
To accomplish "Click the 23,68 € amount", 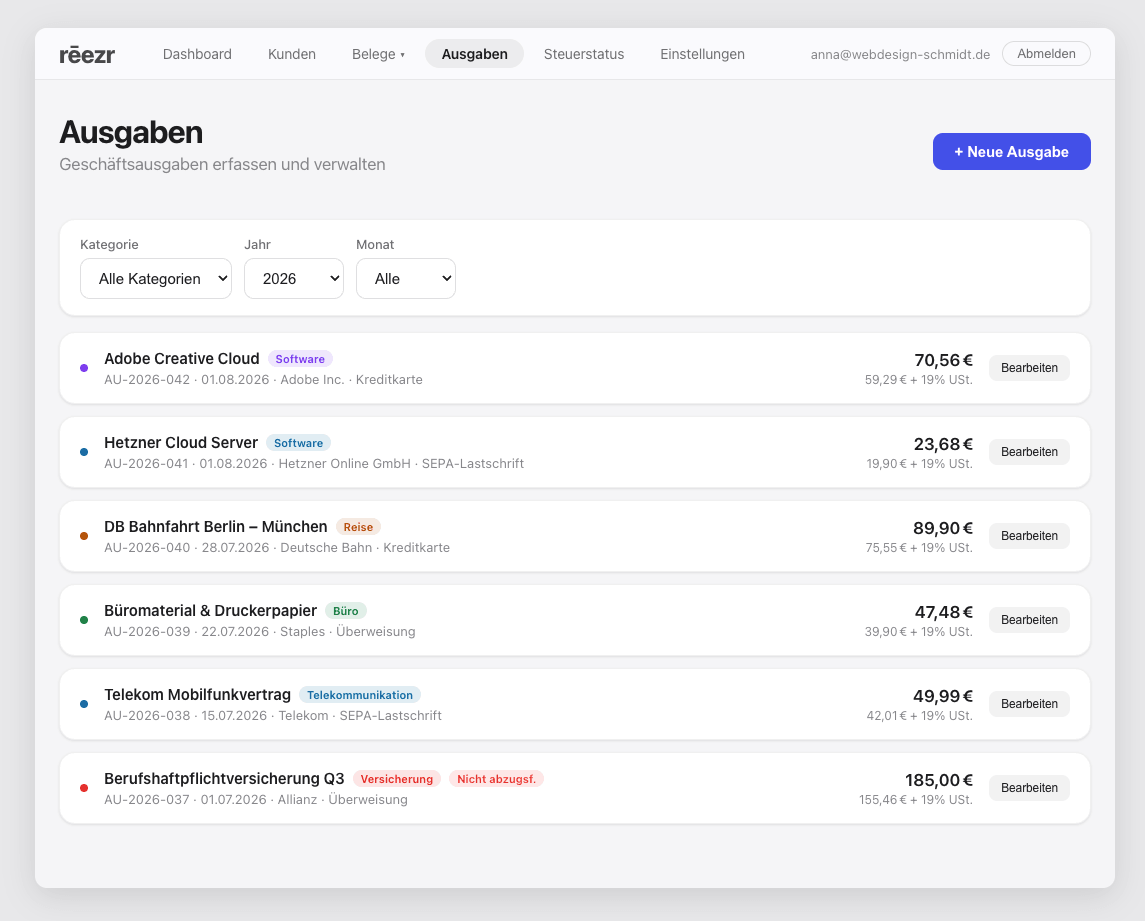I will coord(943,444).
